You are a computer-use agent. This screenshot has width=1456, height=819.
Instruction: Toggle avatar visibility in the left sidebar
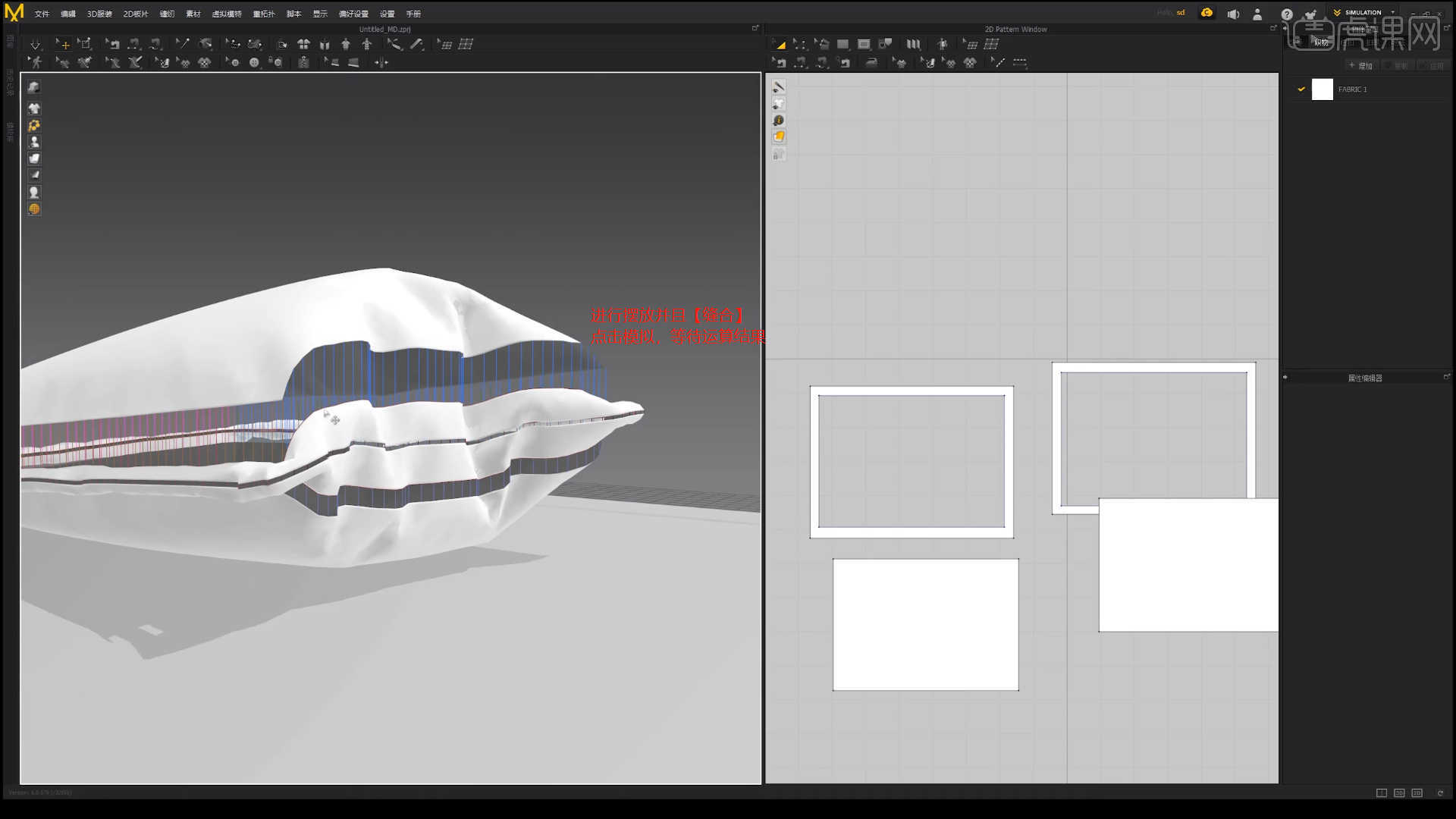point(34,142)
